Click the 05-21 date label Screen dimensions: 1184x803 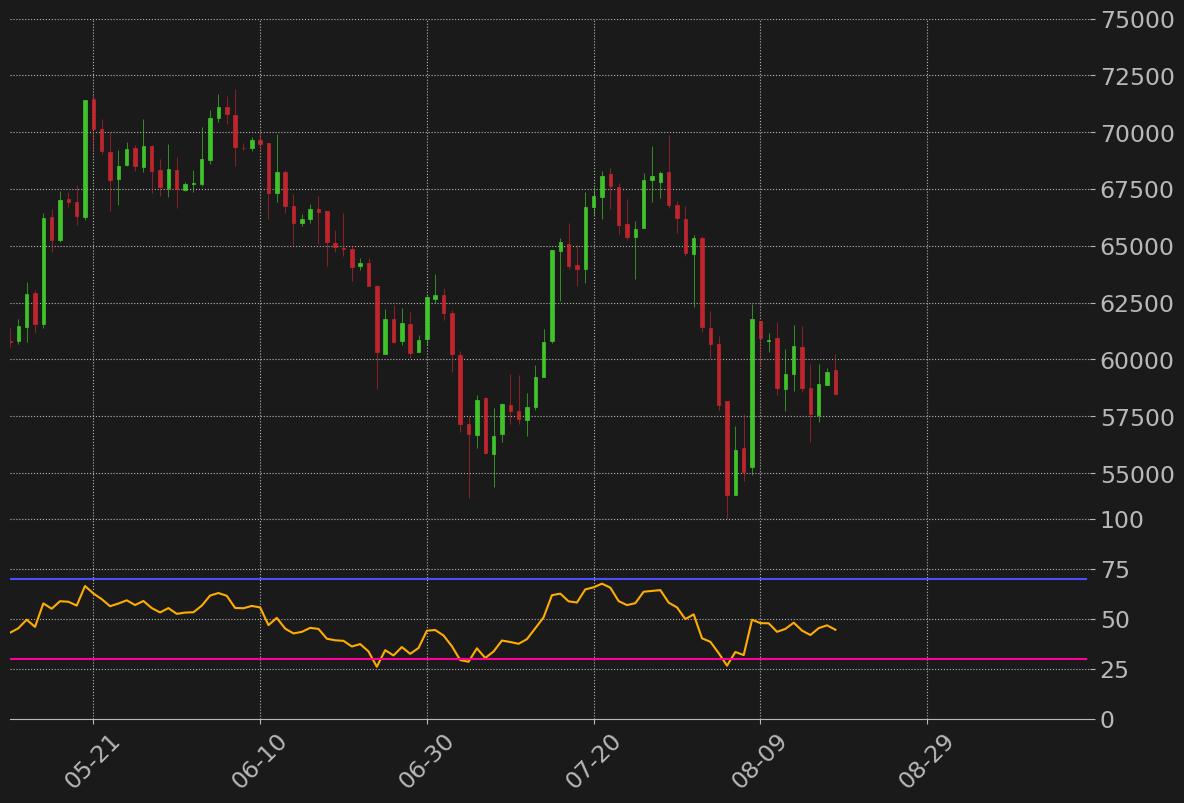(x=92, y=761)
